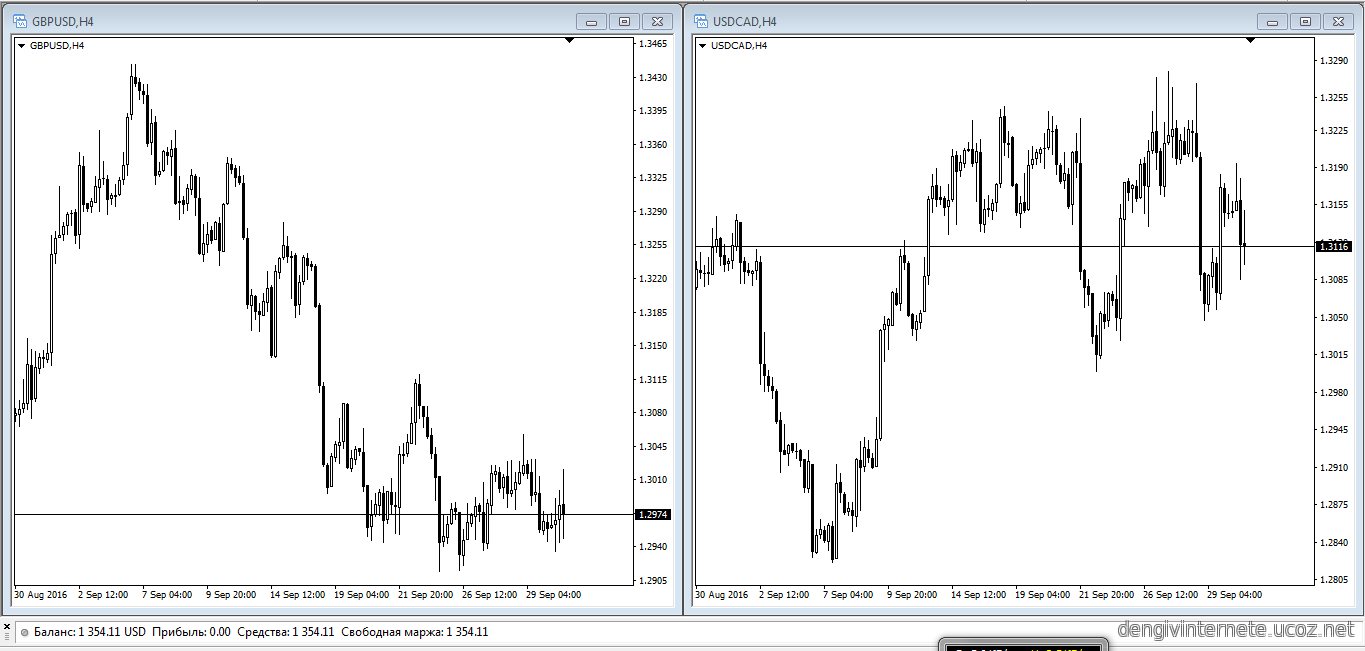Screen dimensions: 1365x651
Task: Click the USDCAD,H4 window title bar
Action: [x=980, y=21]
